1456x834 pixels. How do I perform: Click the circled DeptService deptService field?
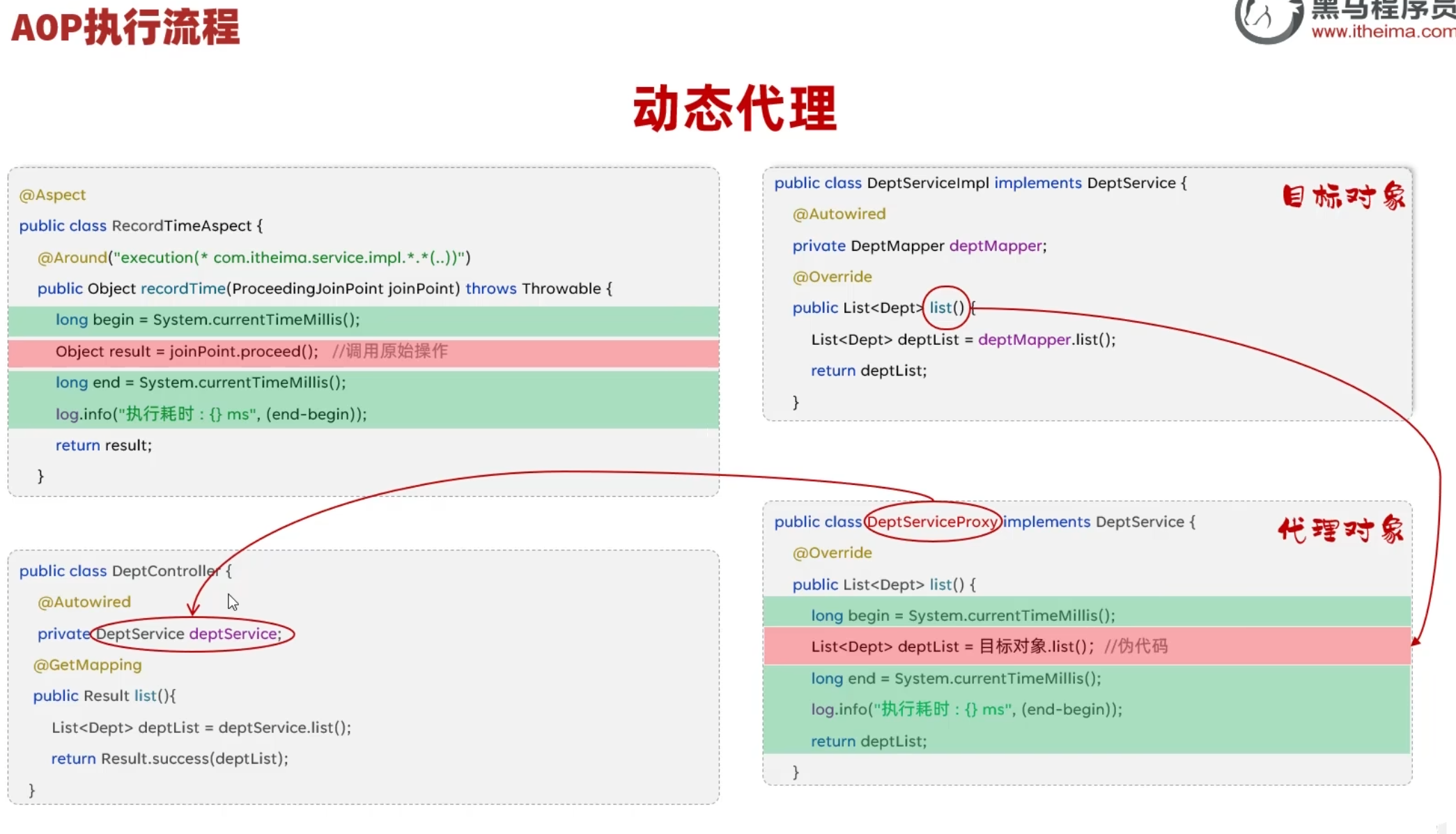192,633
